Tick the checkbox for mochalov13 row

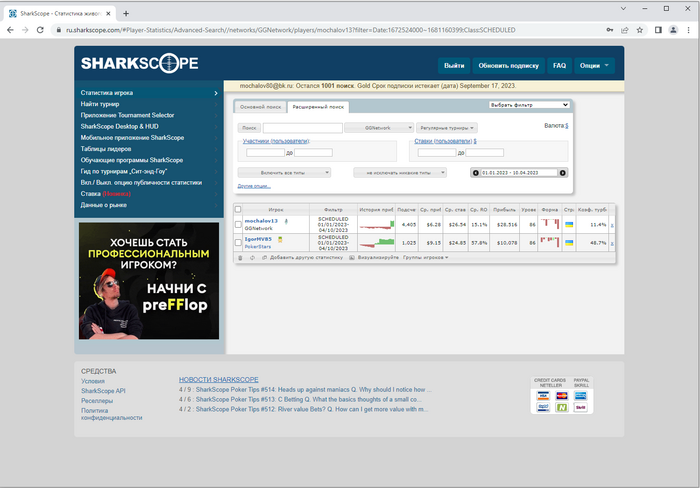click(238, 225)
